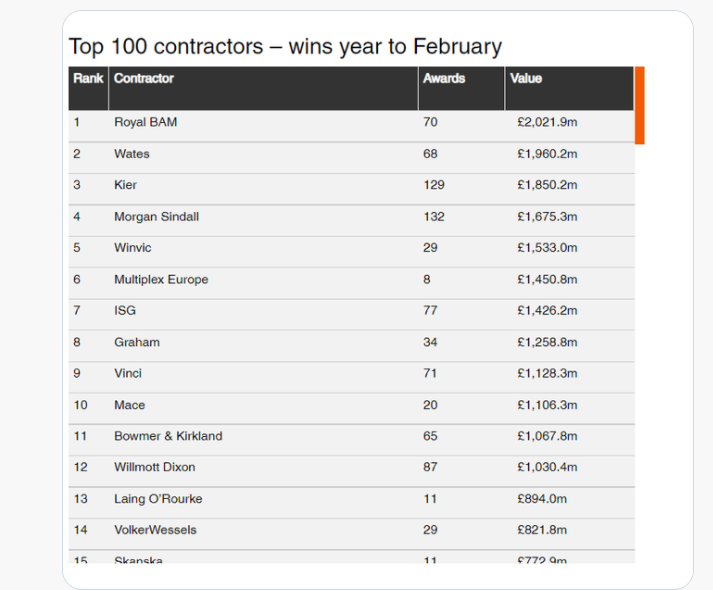This screenshot has width=713, height=590.
Task: Choose the Morgan Sindall row
Action: pyautogui.click(x=156, y=217)
